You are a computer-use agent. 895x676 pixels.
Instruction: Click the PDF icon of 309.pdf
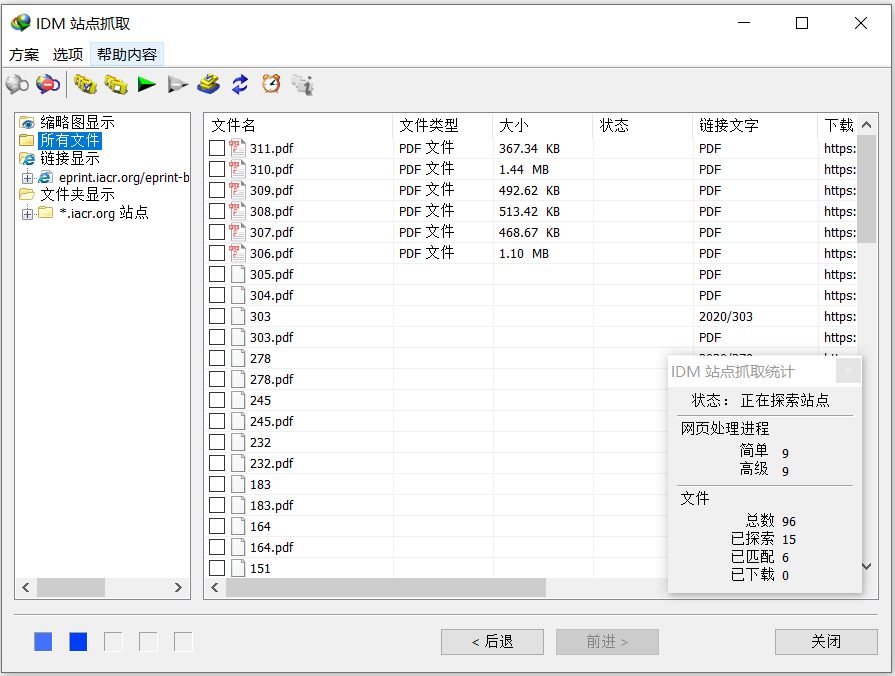[x=237, y=190]
